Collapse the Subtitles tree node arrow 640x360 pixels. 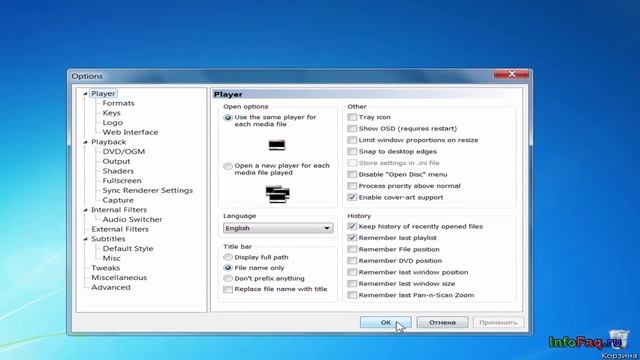(x=85, y=239)
